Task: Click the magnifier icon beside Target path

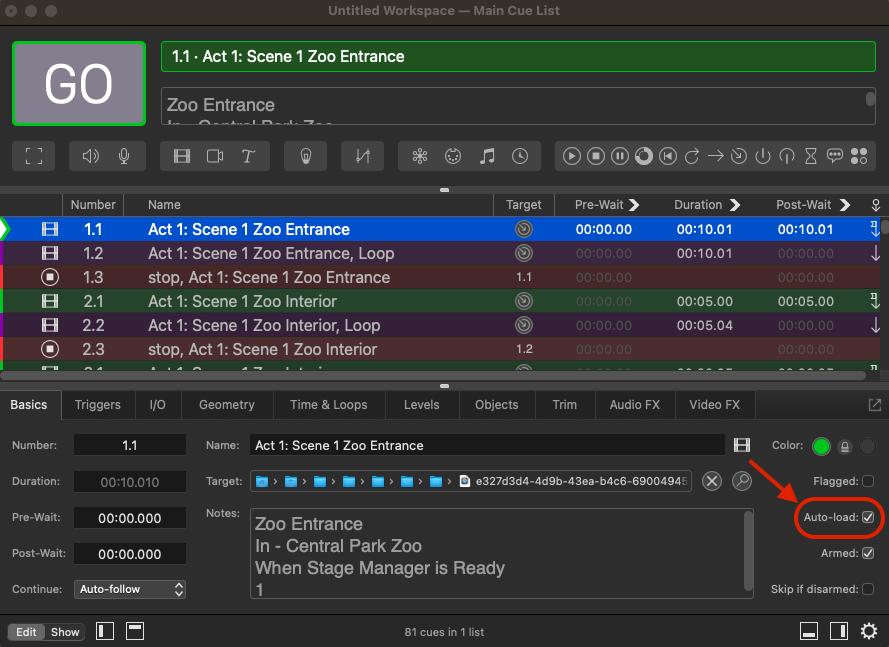Action: (x=741, y=481)
